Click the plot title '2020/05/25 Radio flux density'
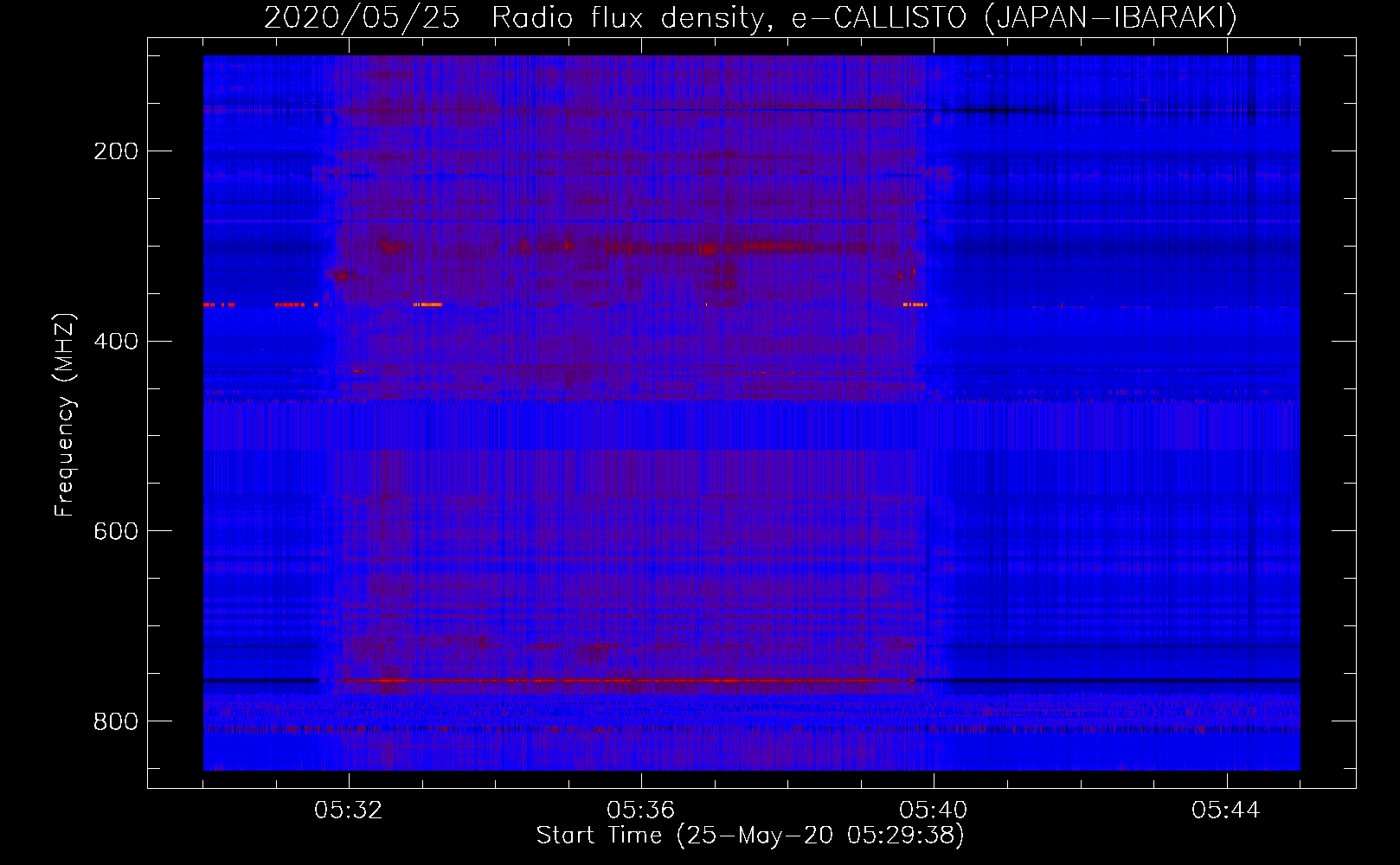Viewport: 1400px width, 865px height. [x=750, y=17]
